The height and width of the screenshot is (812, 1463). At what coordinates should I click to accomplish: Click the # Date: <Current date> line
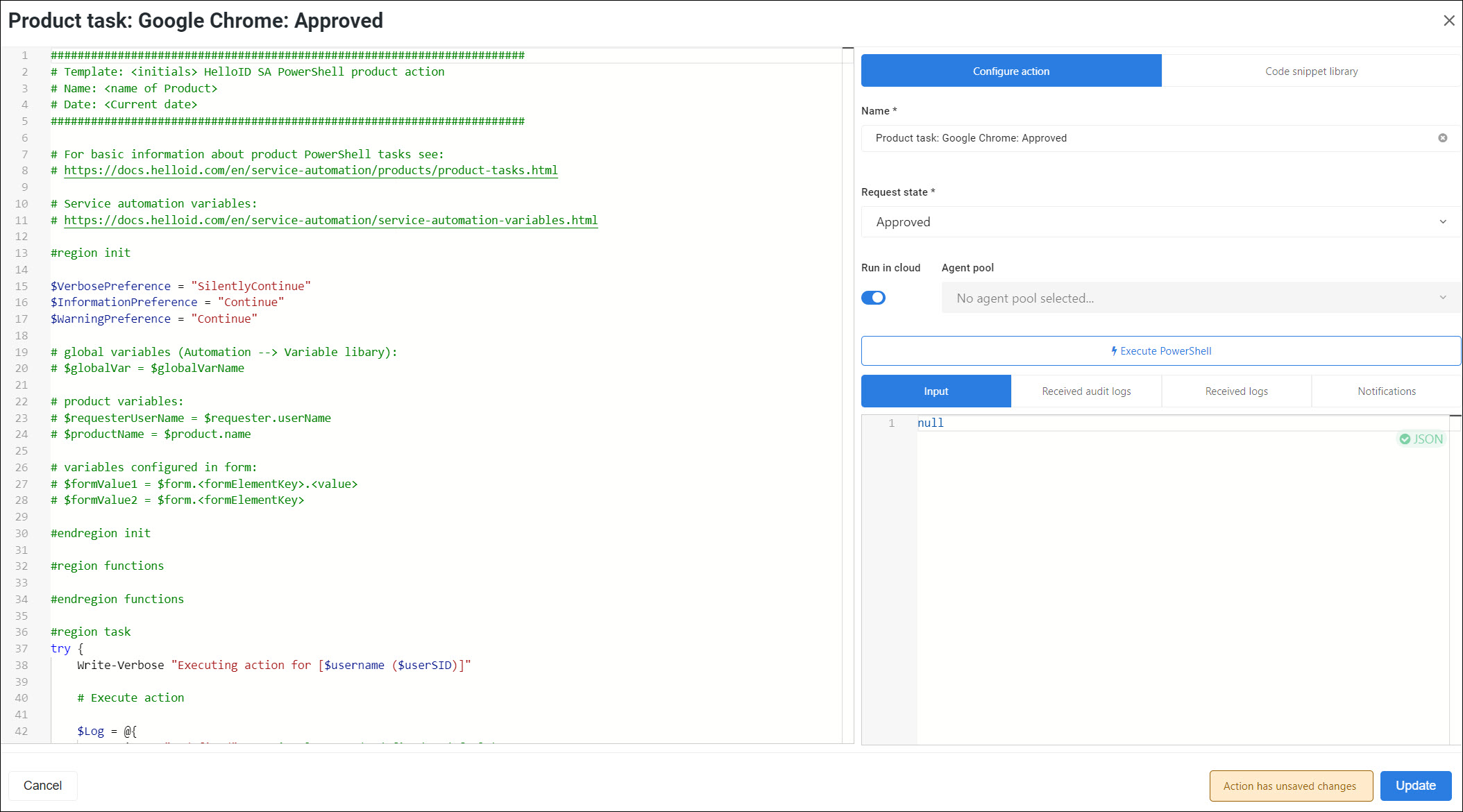point(124,105)
